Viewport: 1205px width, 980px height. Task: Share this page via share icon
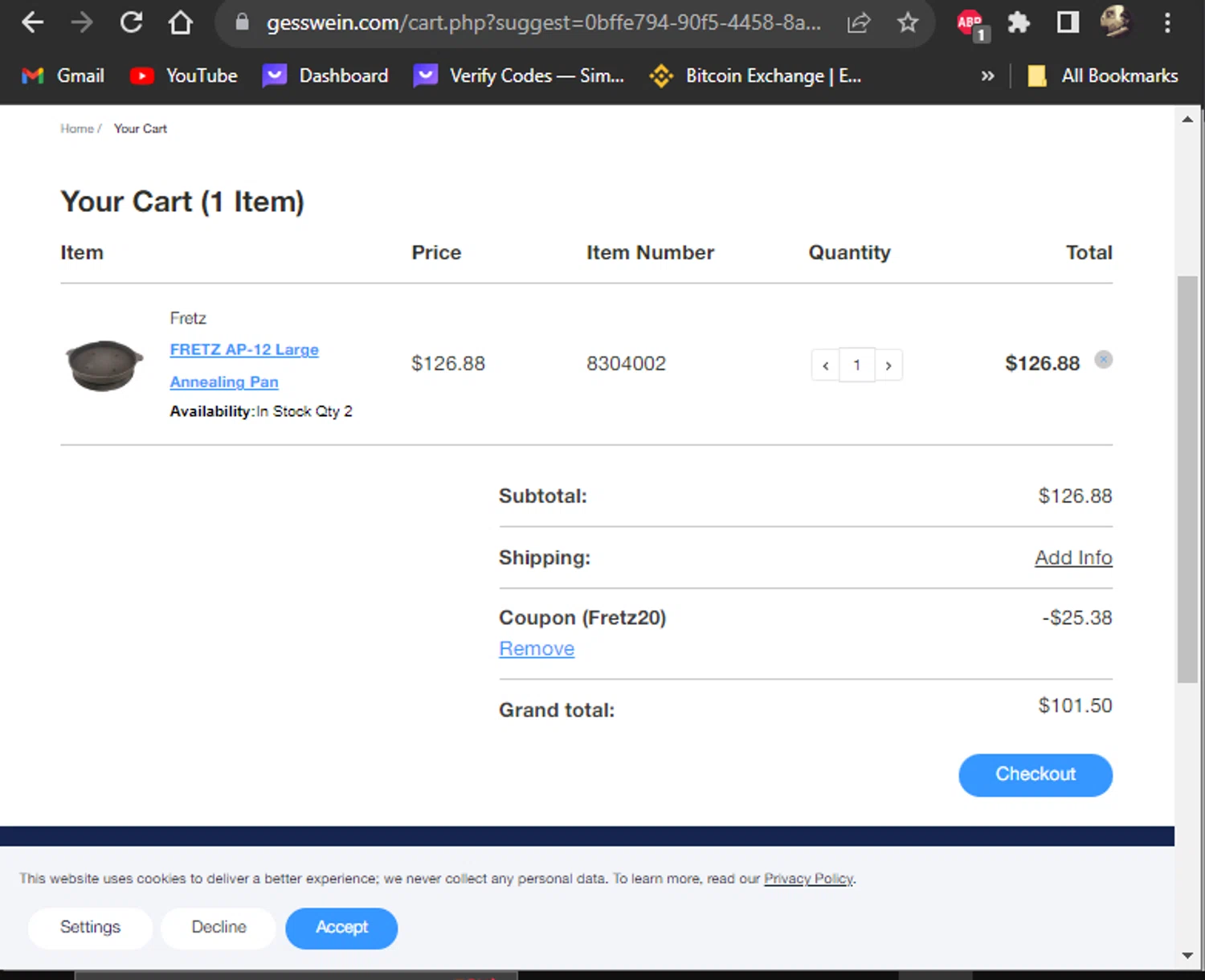click(859, 22)
